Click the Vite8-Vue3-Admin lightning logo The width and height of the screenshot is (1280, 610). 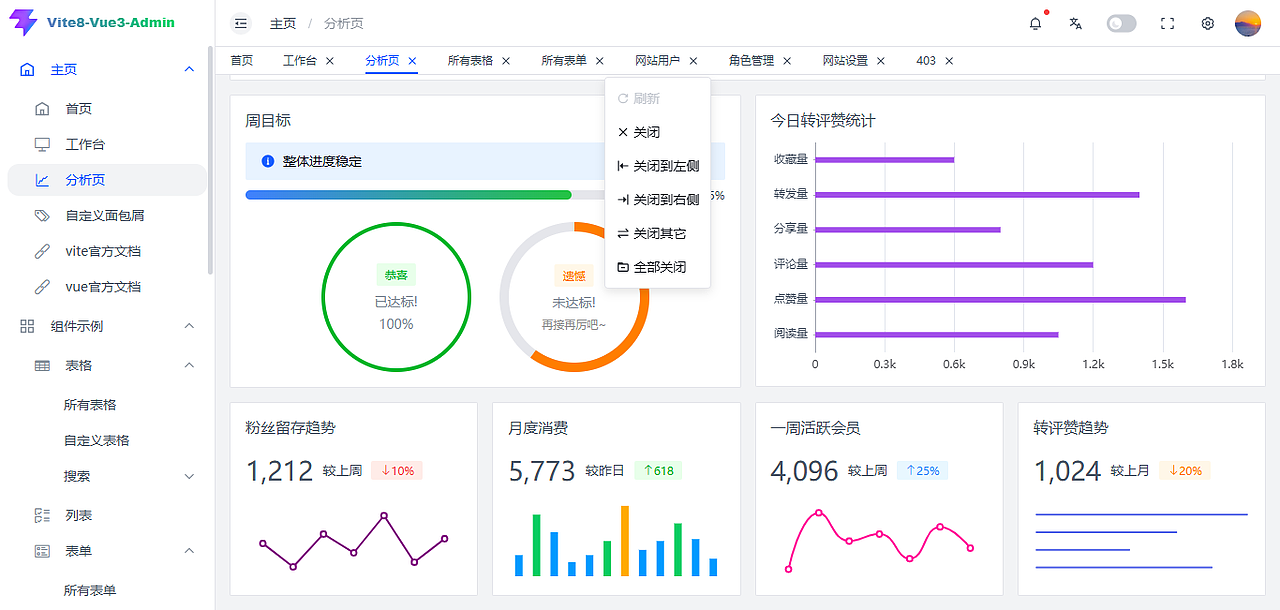click(22, 22)
